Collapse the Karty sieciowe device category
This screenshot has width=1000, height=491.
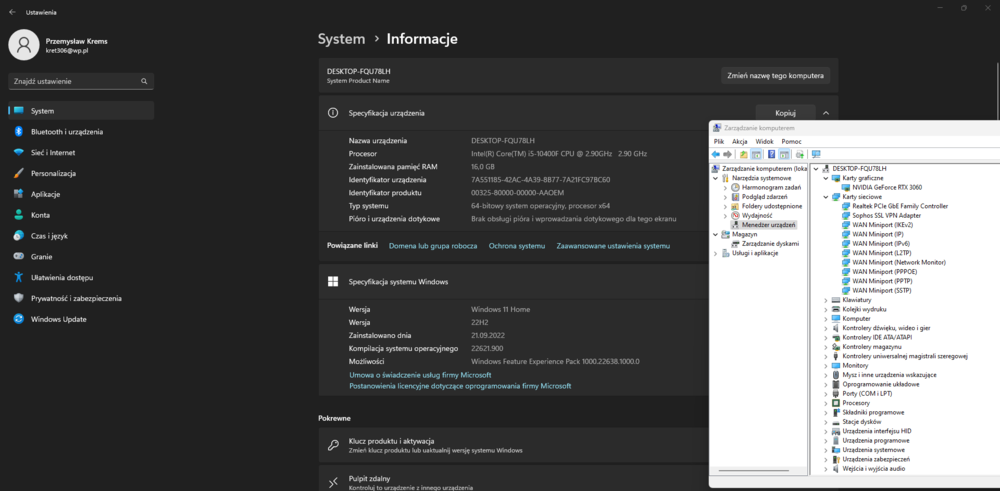[826, 197]
